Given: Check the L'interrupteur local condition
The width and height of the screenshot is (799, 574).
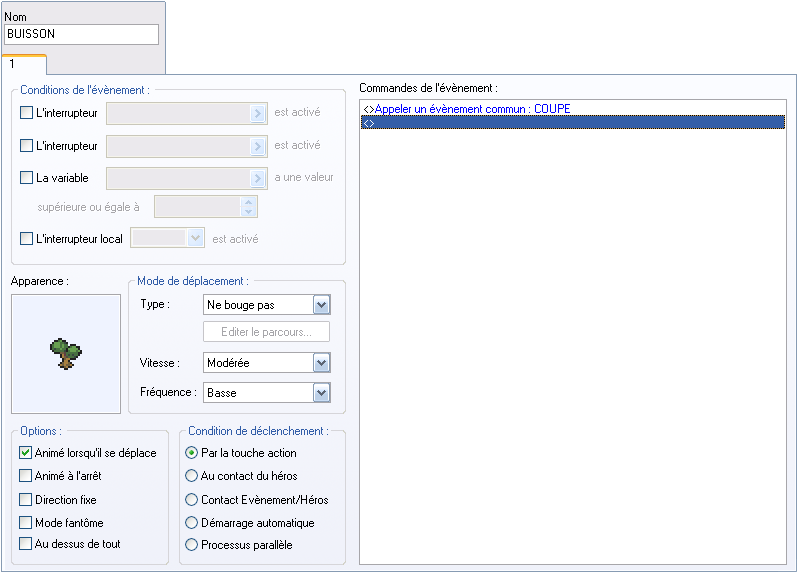Looking at the screenshot, I should (x=26, y=238).
